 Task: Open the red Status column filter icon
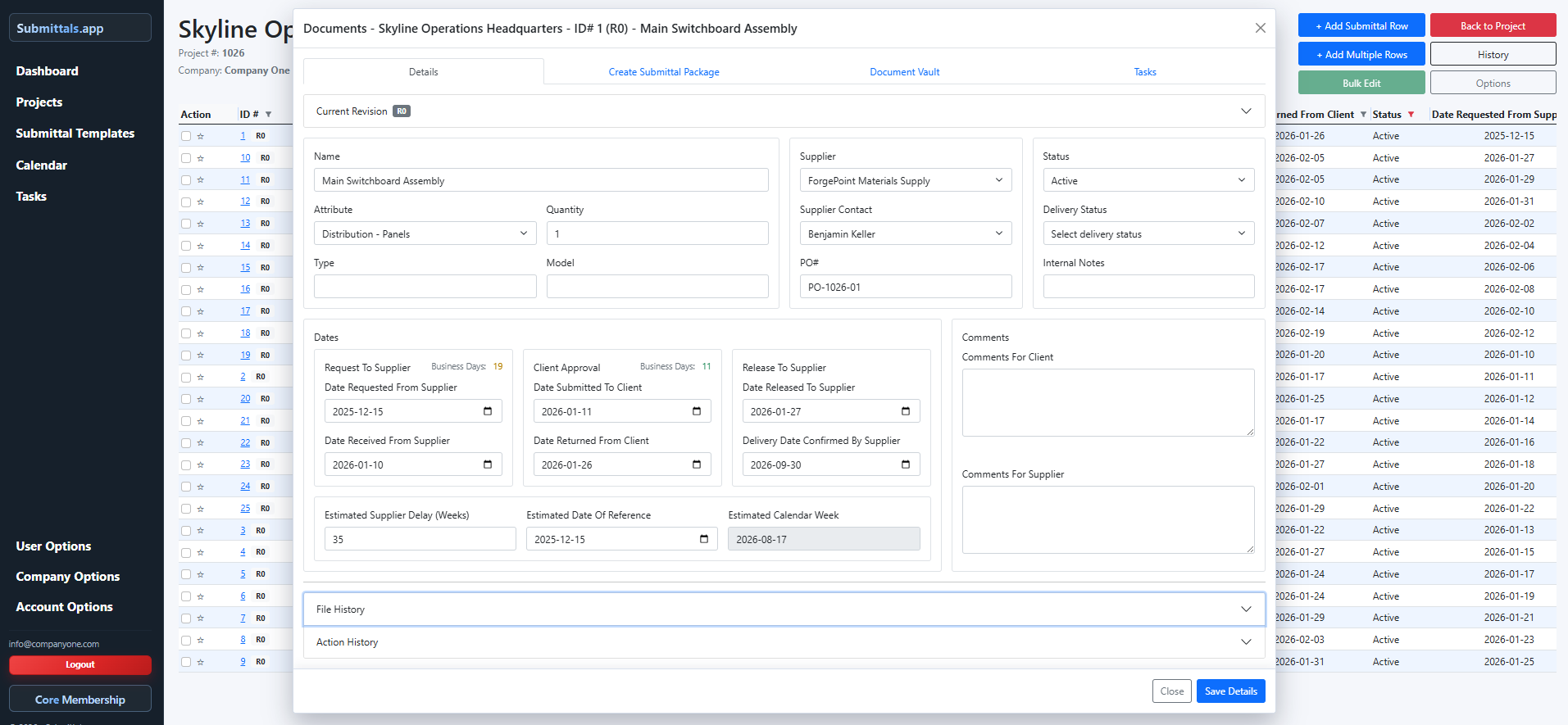(1411, 115)
